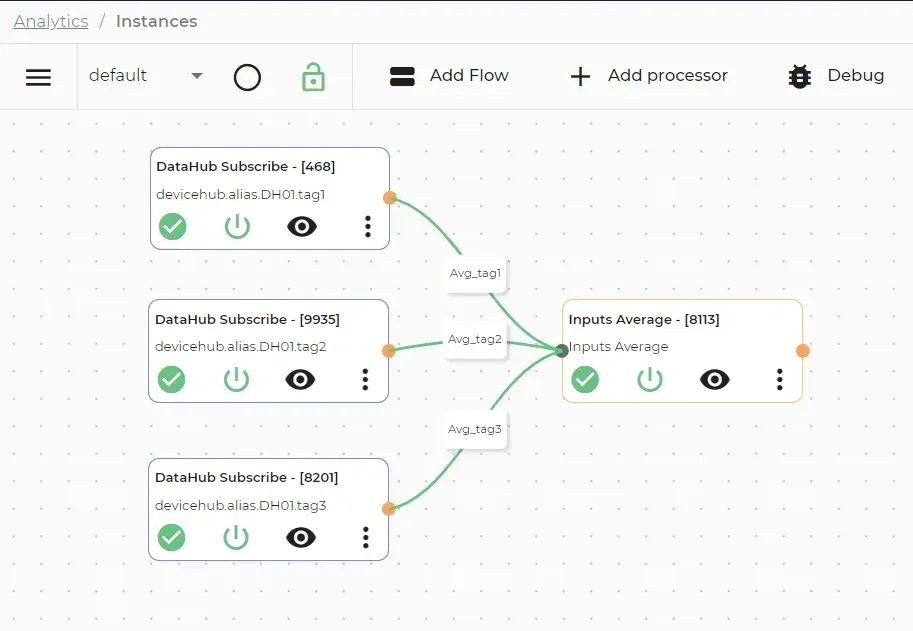913x631 pixels.
Task: Toggle eye view on Inputs Average [8113]
Action: (715, 380)
